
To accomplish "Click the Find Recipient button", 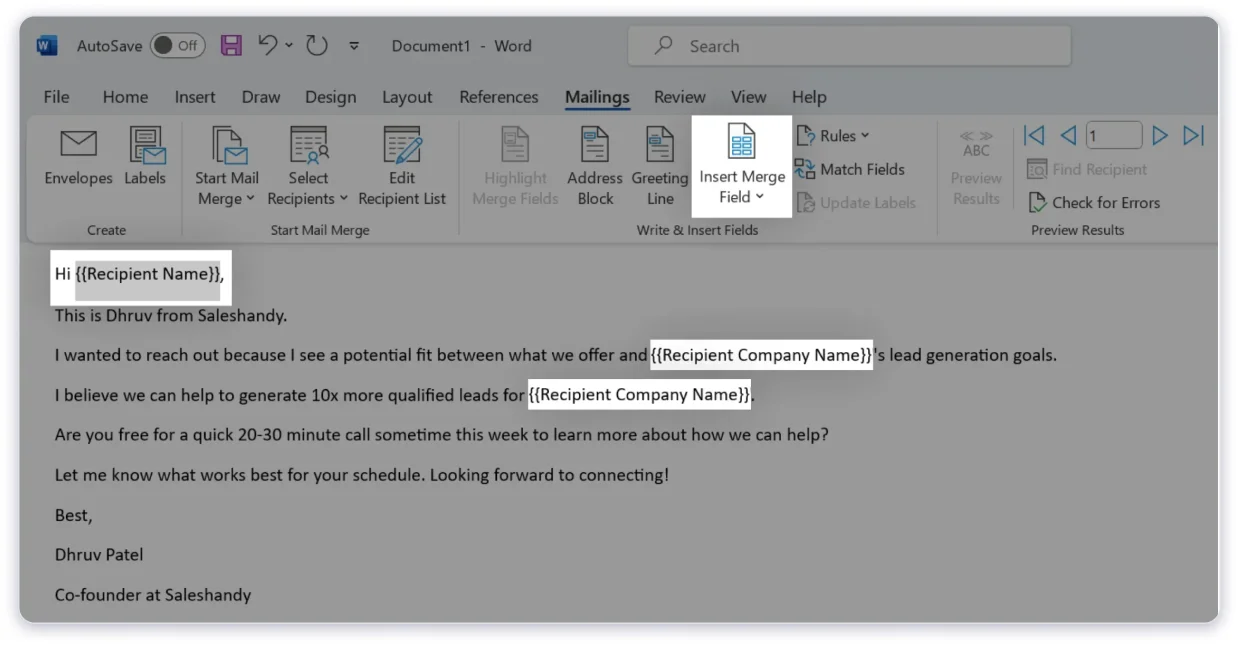I will point(1087,169).
